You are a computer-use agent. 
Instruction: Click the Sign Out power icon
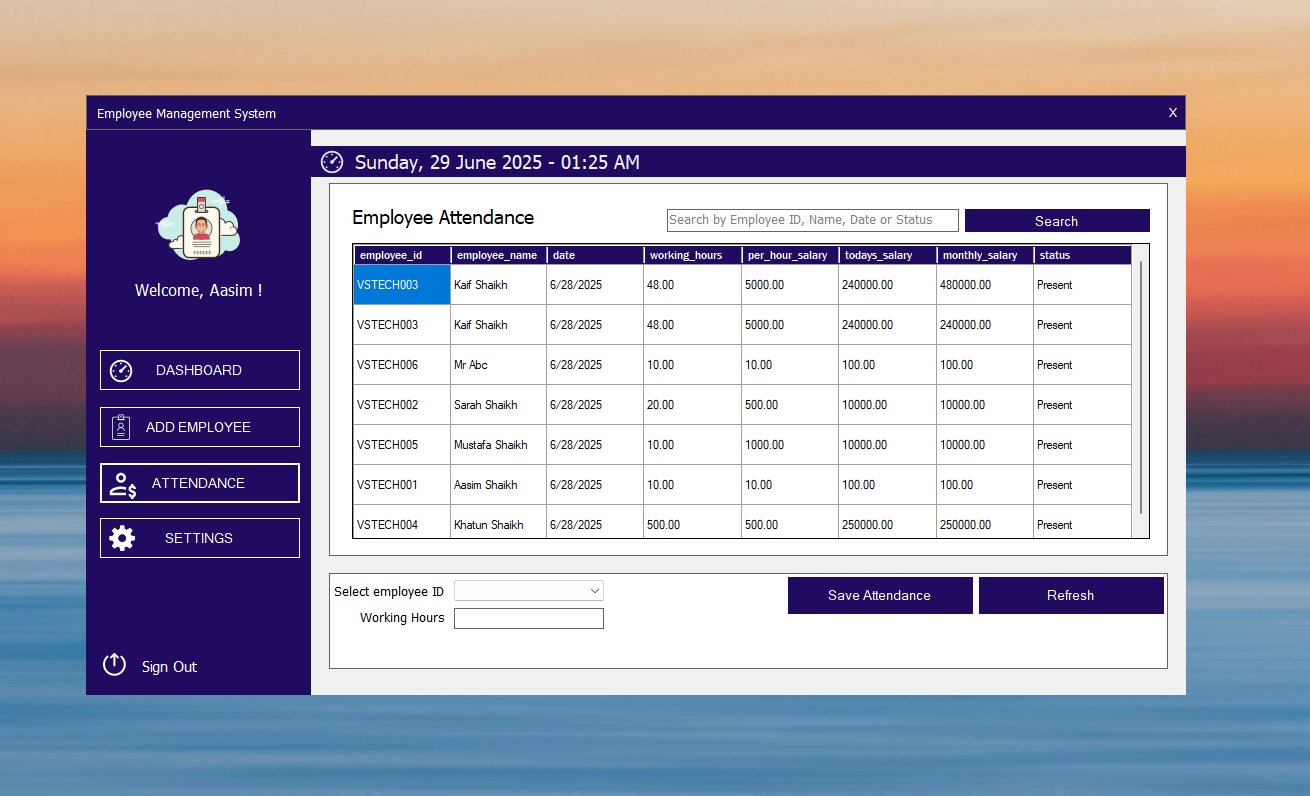point(115,664)
